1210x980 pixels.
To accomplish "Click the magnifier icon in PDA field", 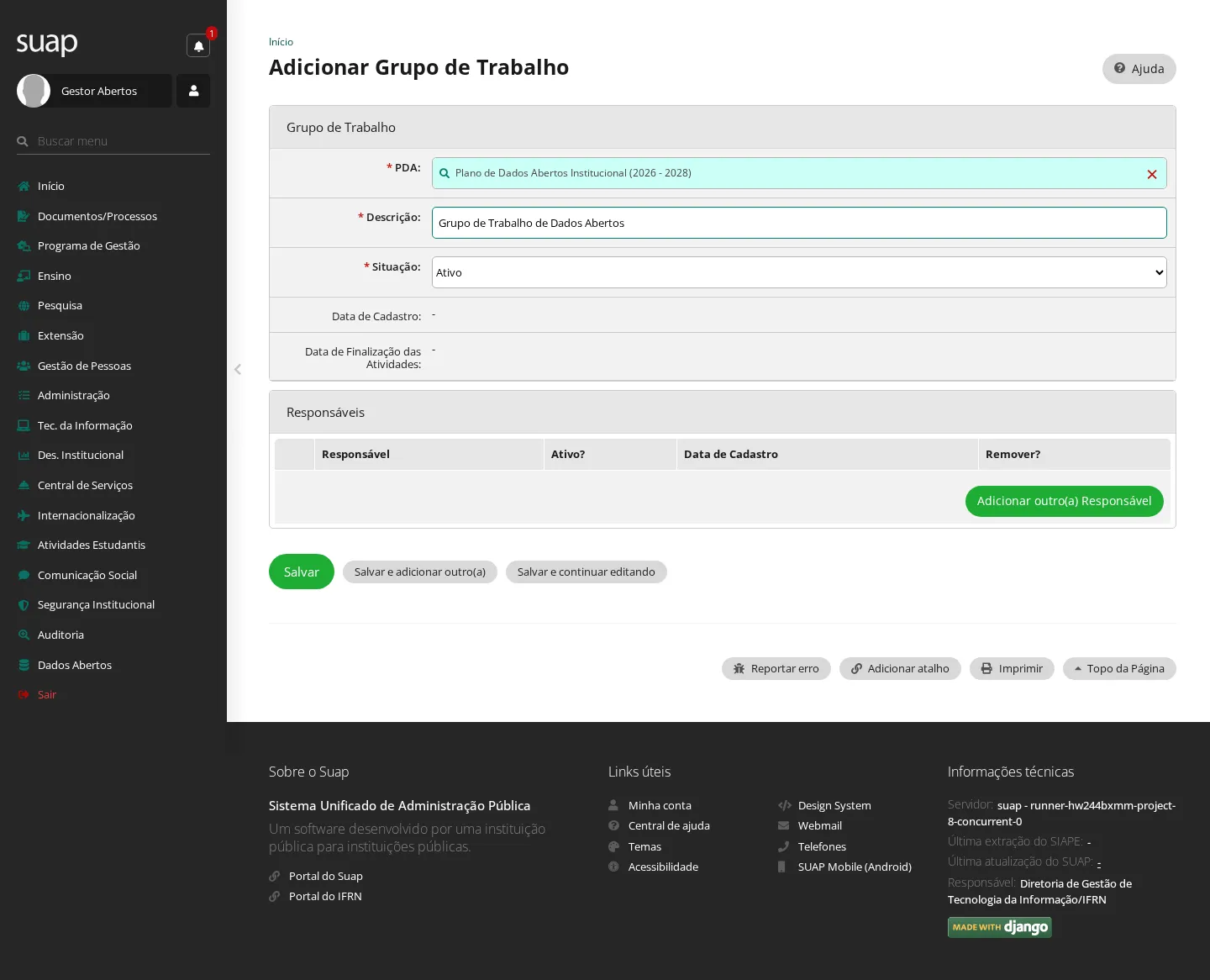I will 445,173.
